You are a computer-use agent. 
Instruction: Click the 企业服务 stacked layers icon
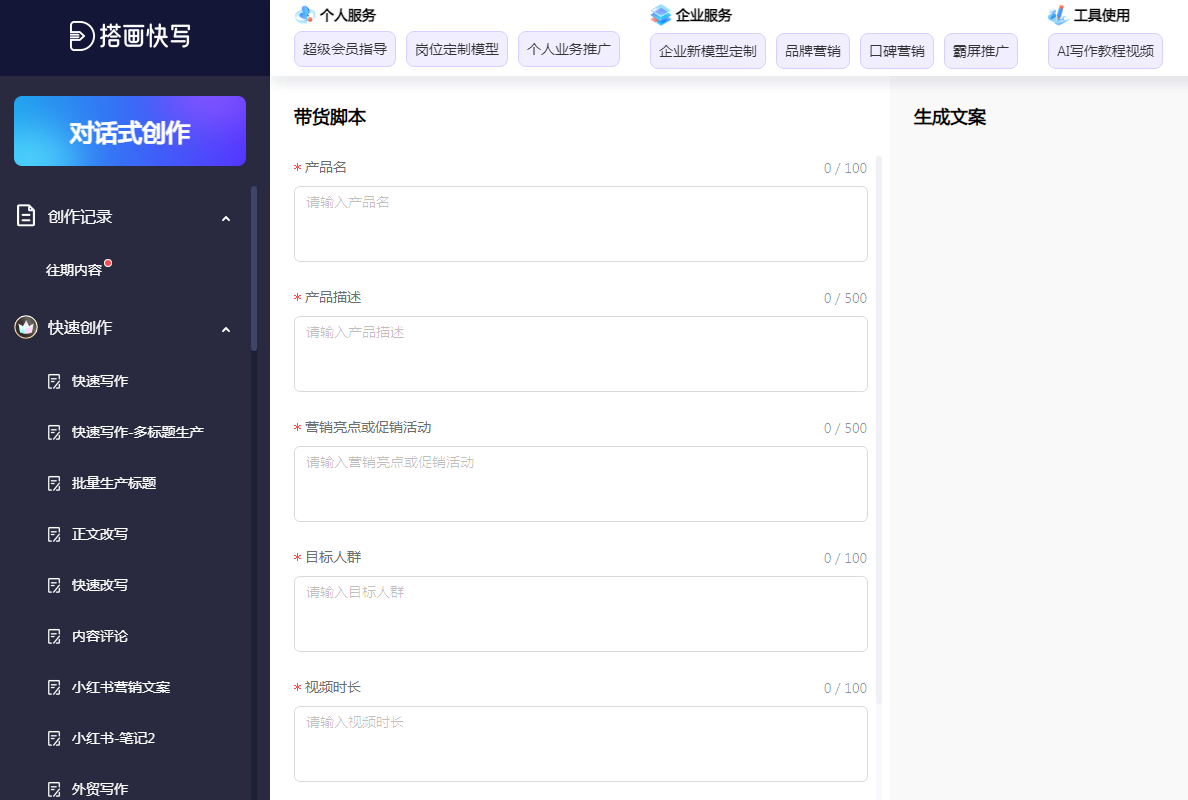pyautogui.click(x=660, y=15)
